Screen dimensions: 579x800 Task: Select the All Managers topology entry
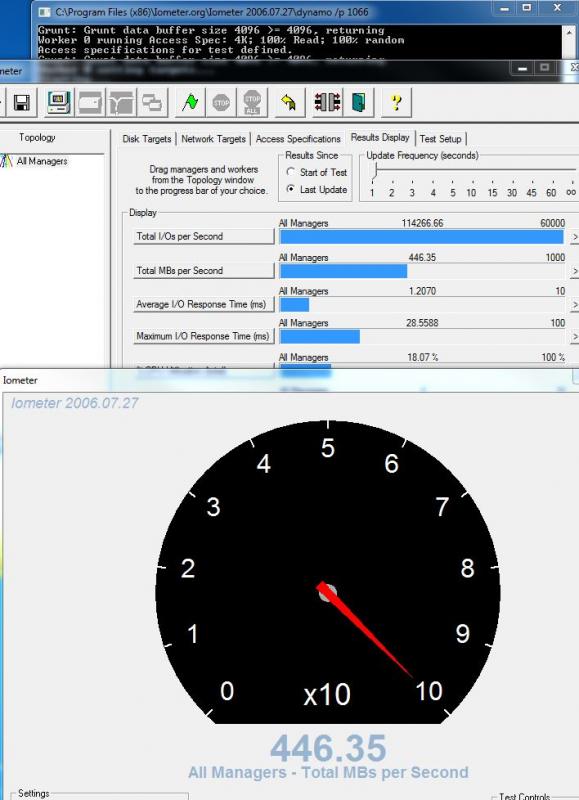42,161
